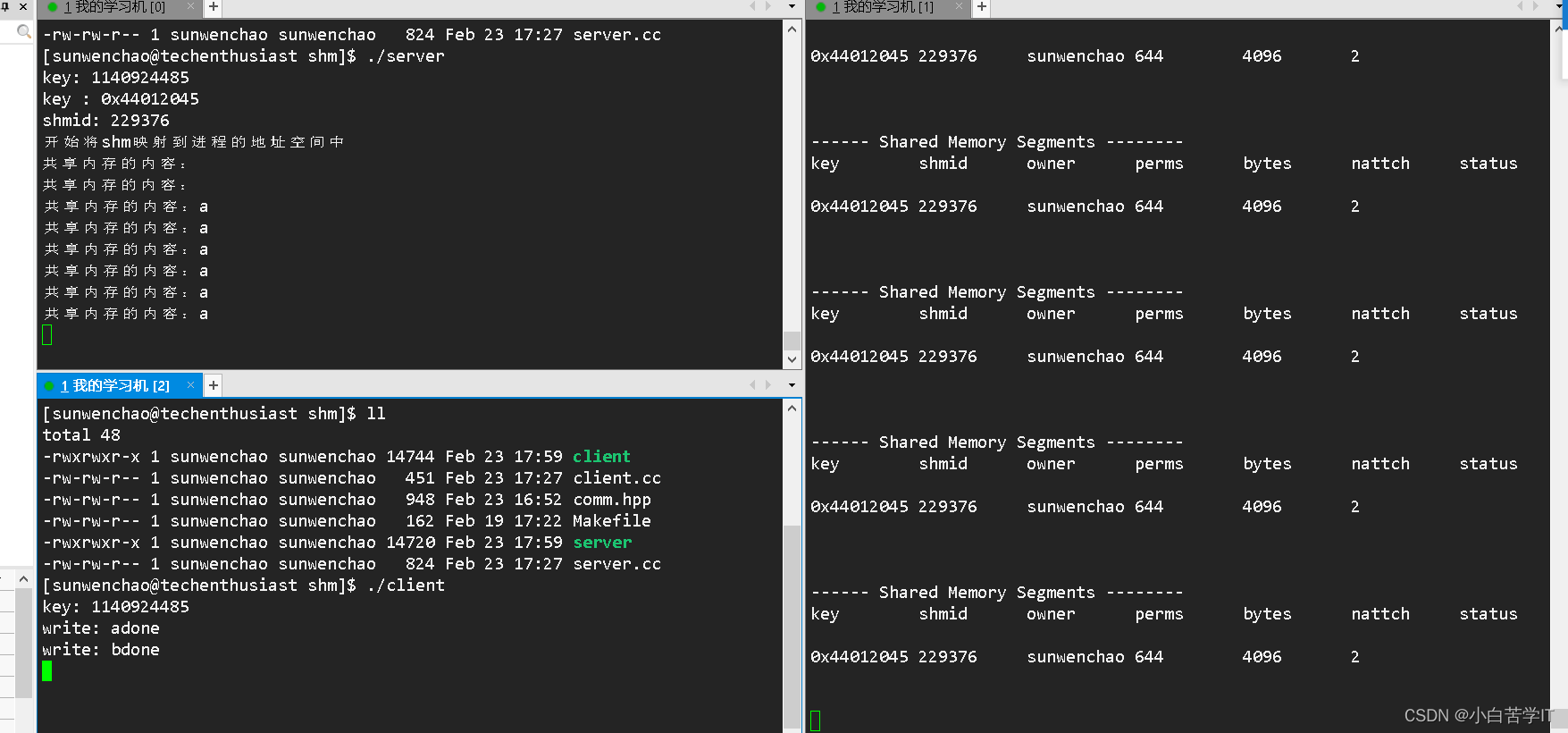Click the cursor box at bottom of right terminal
Screen dimensions: 1568x733
pyautogui.click(x=815, y=720)
